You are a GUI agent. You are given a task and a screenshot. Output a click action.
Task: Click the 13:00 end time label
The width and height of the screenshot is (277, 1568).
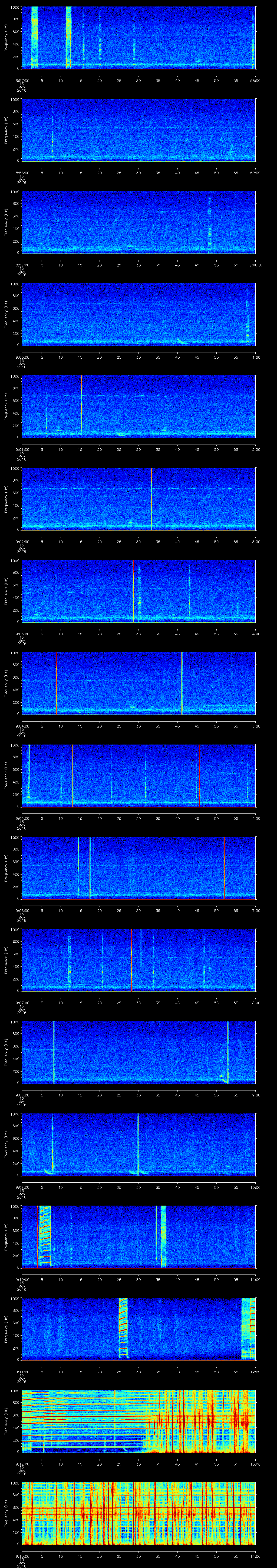tap(256, 1464)
